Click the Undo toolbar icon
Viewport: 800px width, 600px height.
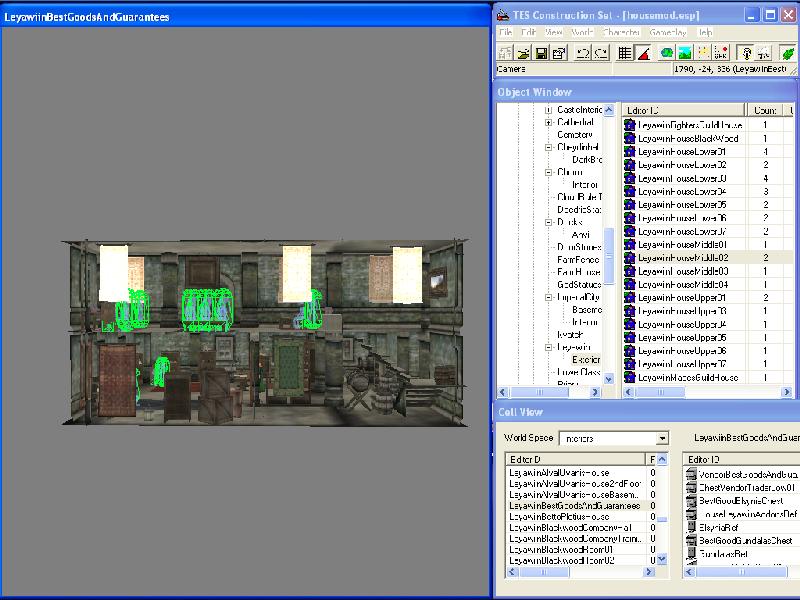click(583, 53)
